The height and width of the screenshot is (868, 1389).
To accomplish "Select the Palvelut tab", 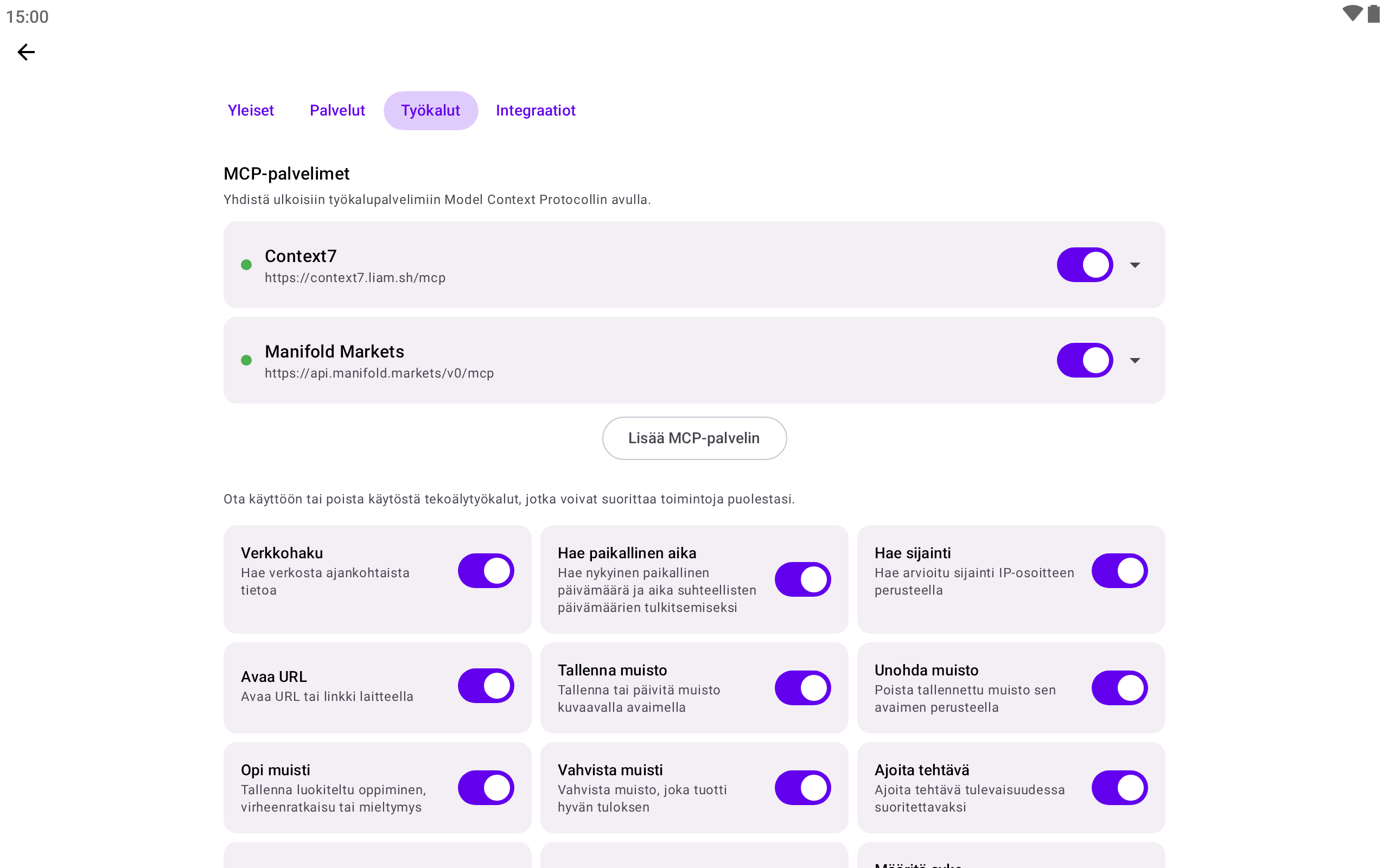I will coord(337,110).
